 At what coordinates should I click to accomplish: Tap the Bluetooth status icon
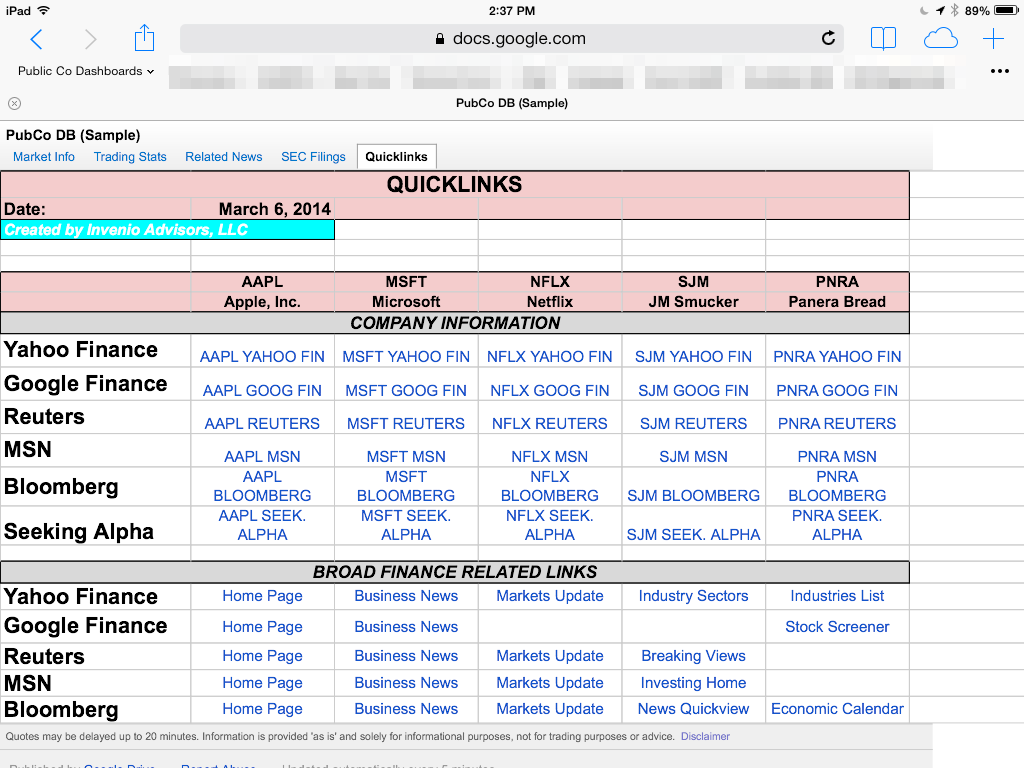pyautogui.click(x=954, y=10)
